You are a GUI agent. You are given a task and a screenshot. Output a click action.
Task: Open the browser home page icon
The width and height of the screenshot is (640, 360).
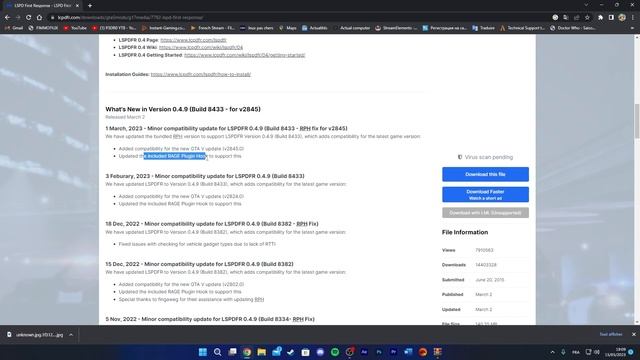click(x=39, y=18)
